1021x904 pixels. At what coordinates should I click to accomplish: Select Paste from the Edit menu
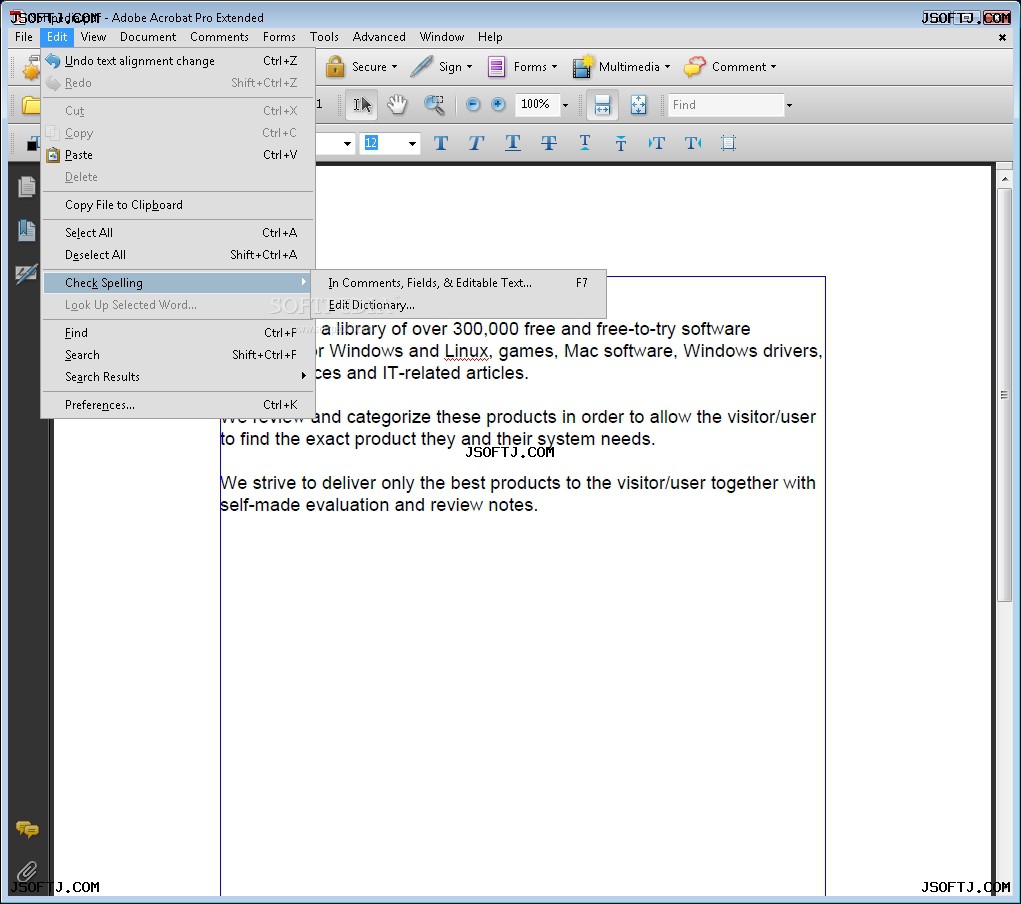[x=178, y=154]
